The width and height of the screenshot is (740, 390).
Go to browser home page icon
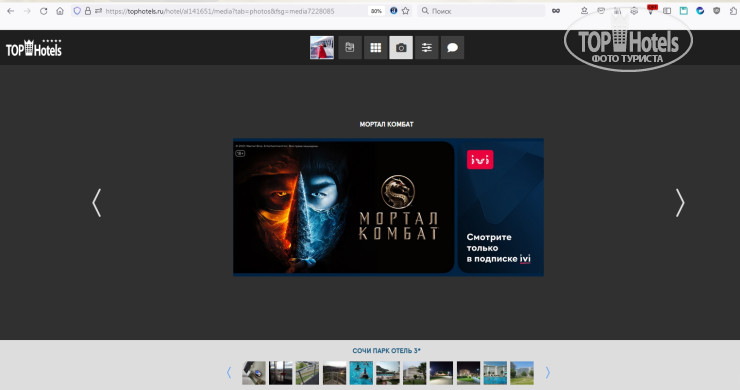[x=60, y=11]
